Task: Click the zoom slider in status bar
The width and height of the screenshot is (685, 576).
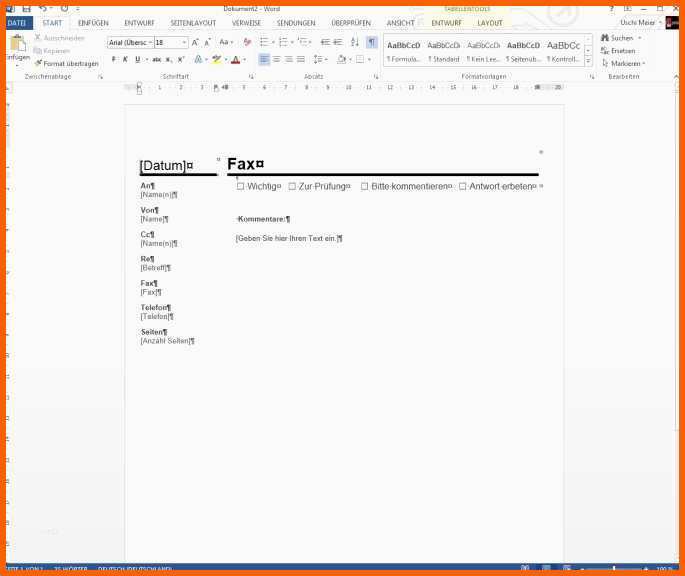Action: tap(614, 569)
